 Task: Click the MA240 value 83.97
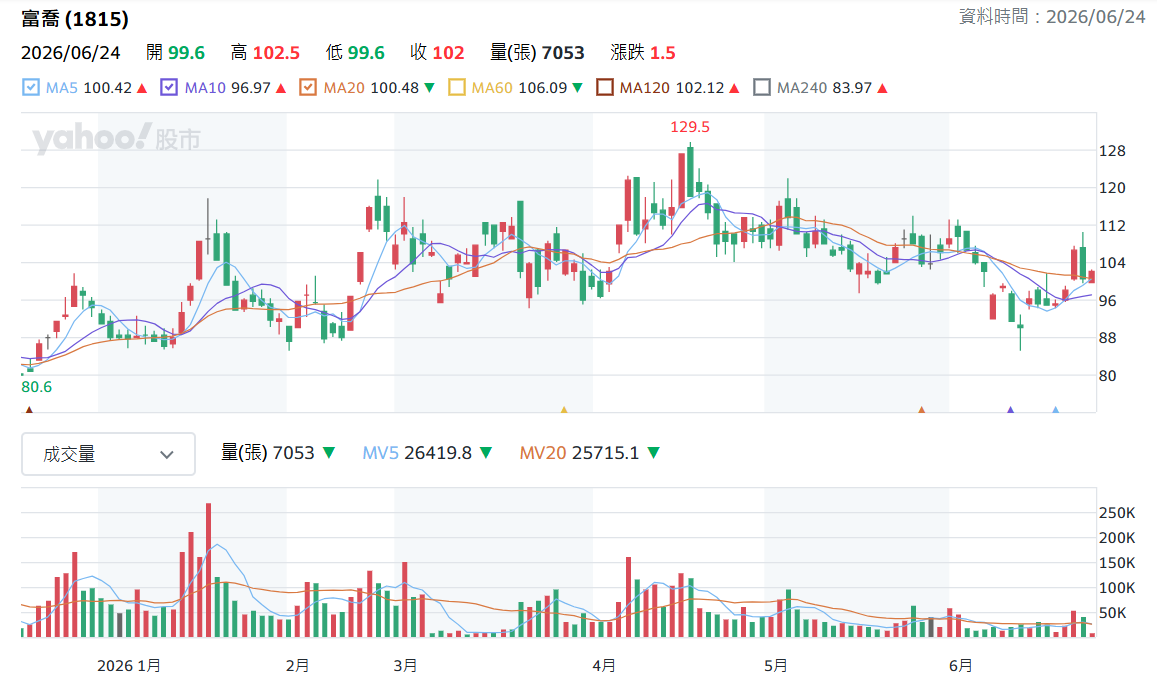pos(852,88)
